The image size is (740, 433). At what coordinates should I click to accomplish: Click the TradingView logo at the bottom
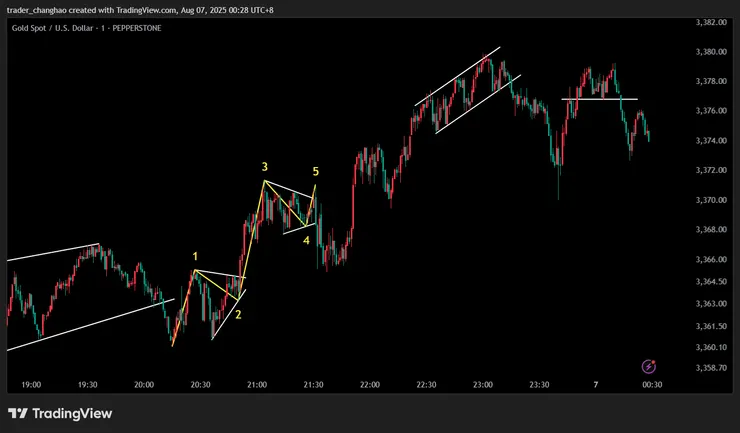point(60,414)
